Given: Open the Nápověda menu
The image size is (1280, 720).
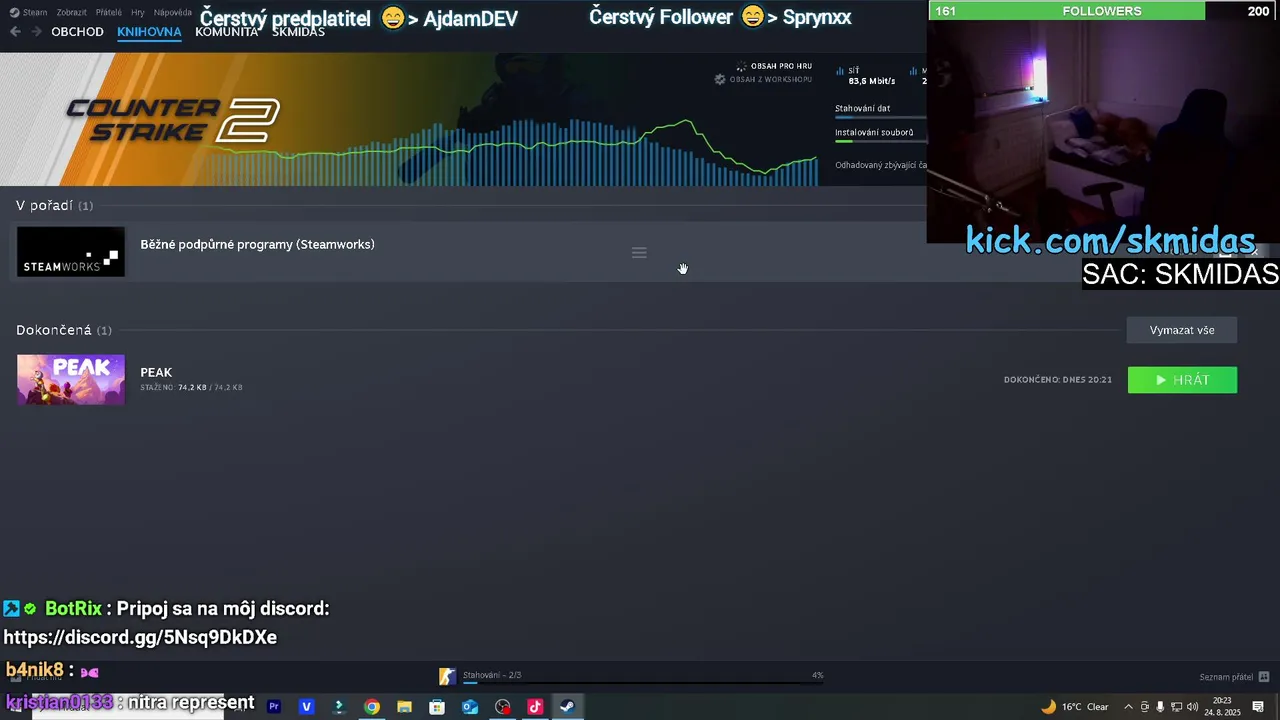Looking at the screenshot, I should tap(172, 13).
